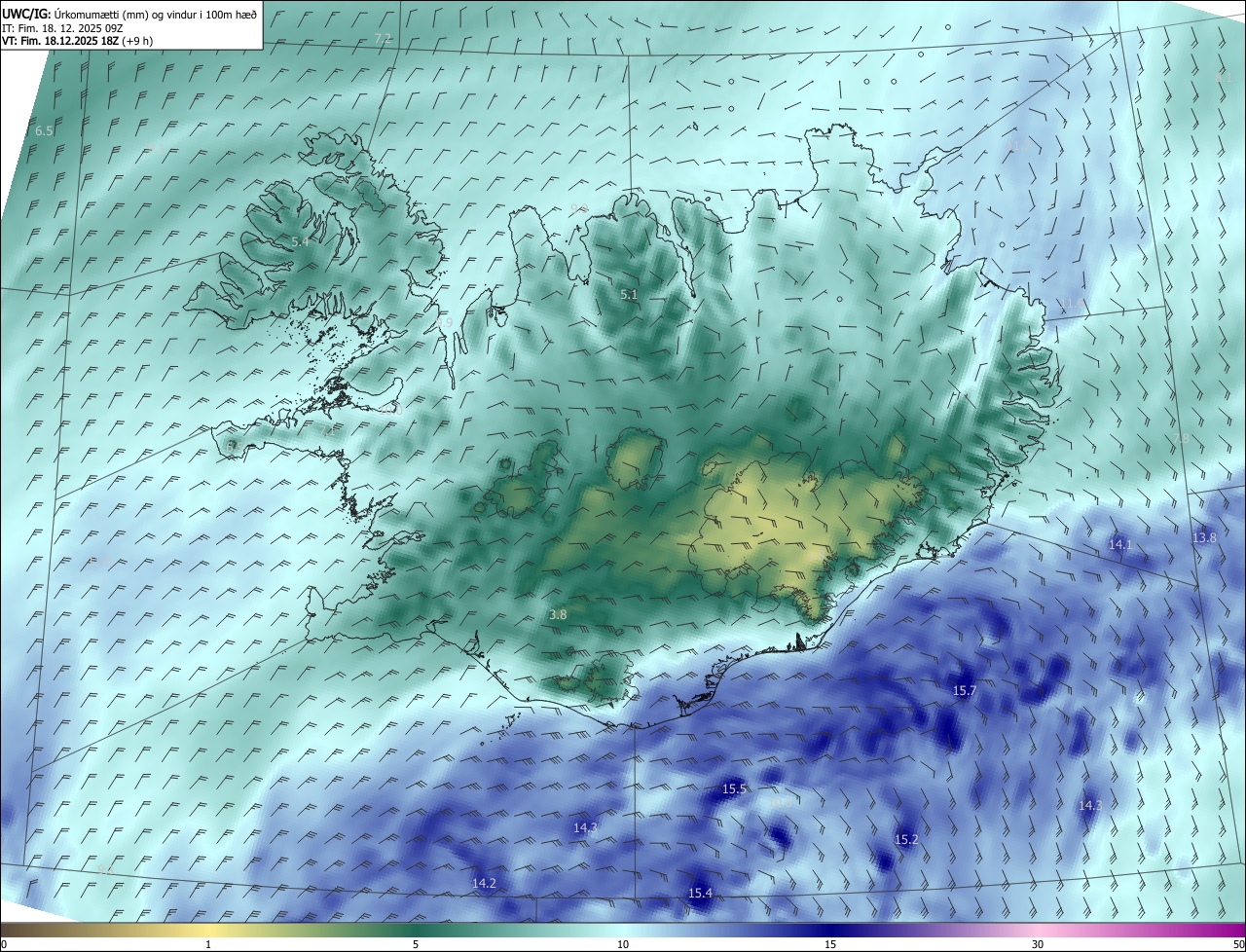Click the color scale tick labelled 0
The width and height of the screenshot is (1246, 952).
tap(4, 944)
